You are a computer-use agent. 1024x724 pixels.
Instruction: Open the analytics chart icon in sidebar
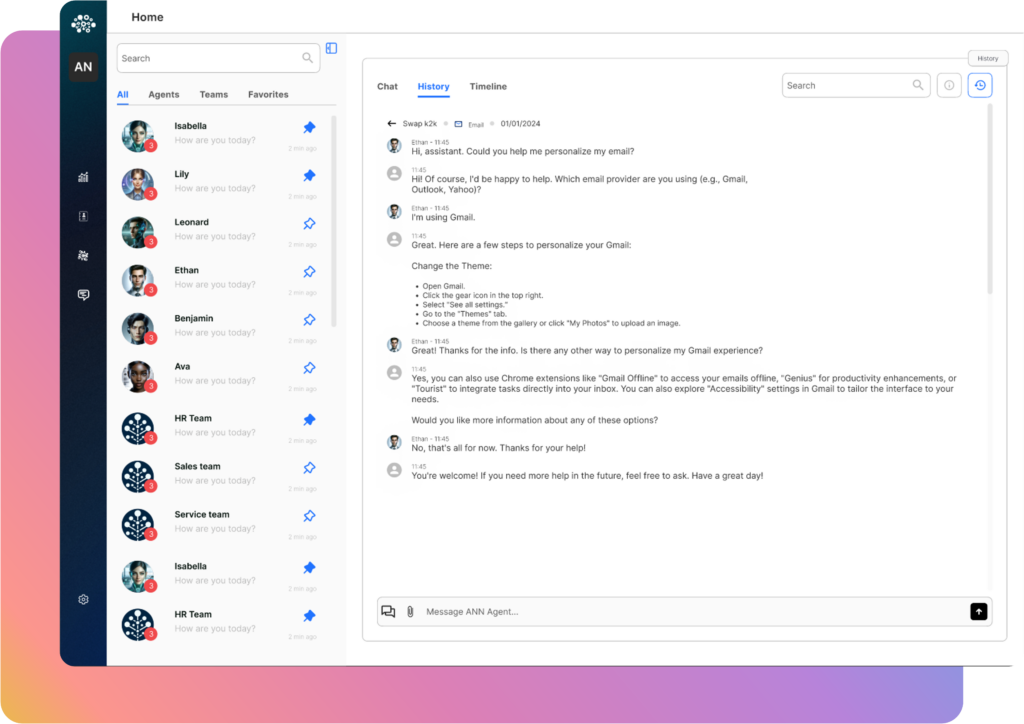(83, 177)
